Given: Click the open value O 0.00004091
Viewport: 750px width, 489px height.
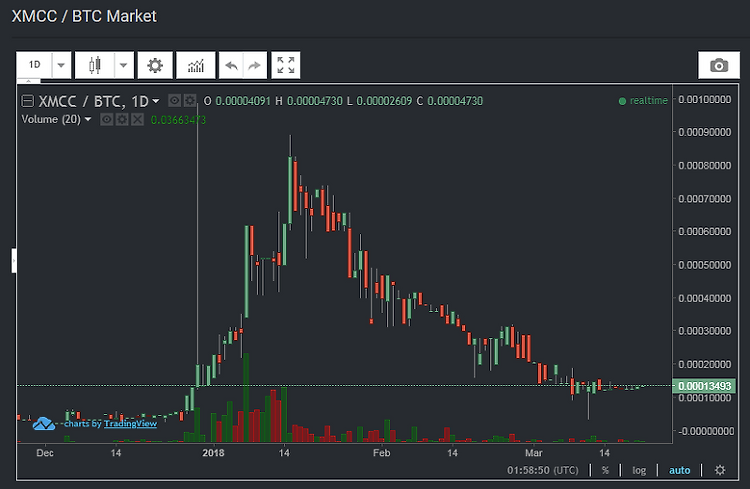Looking at the screenshot, I should [x=237, y=101].
